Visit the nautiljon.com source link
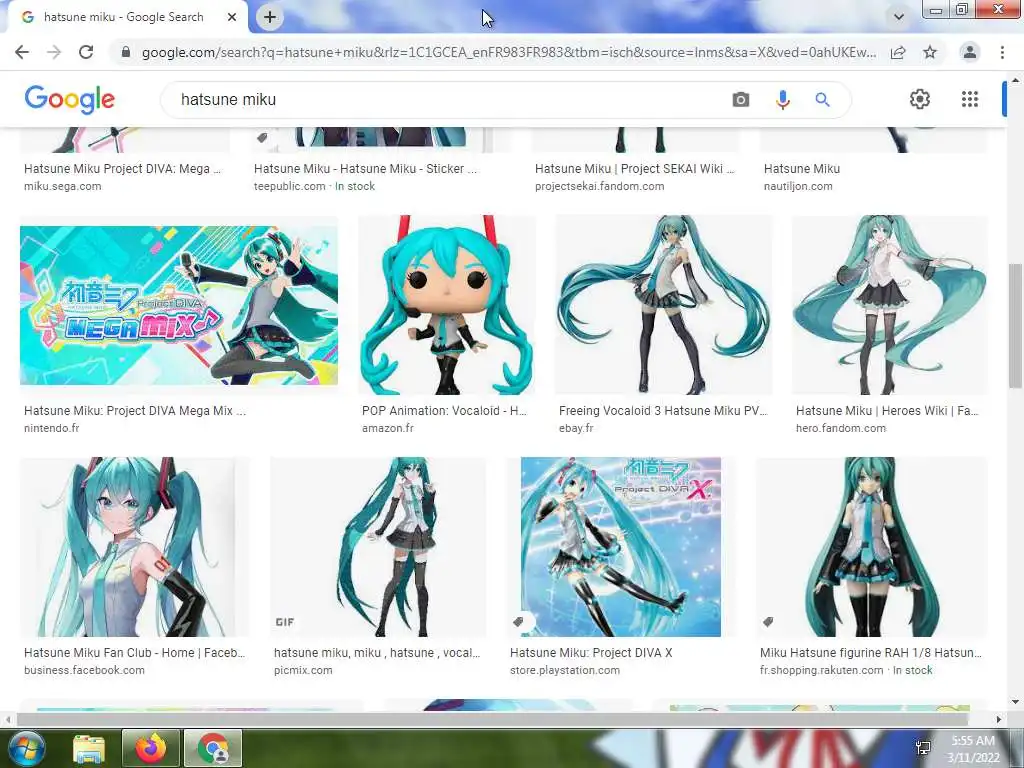 tap(798, 186)
